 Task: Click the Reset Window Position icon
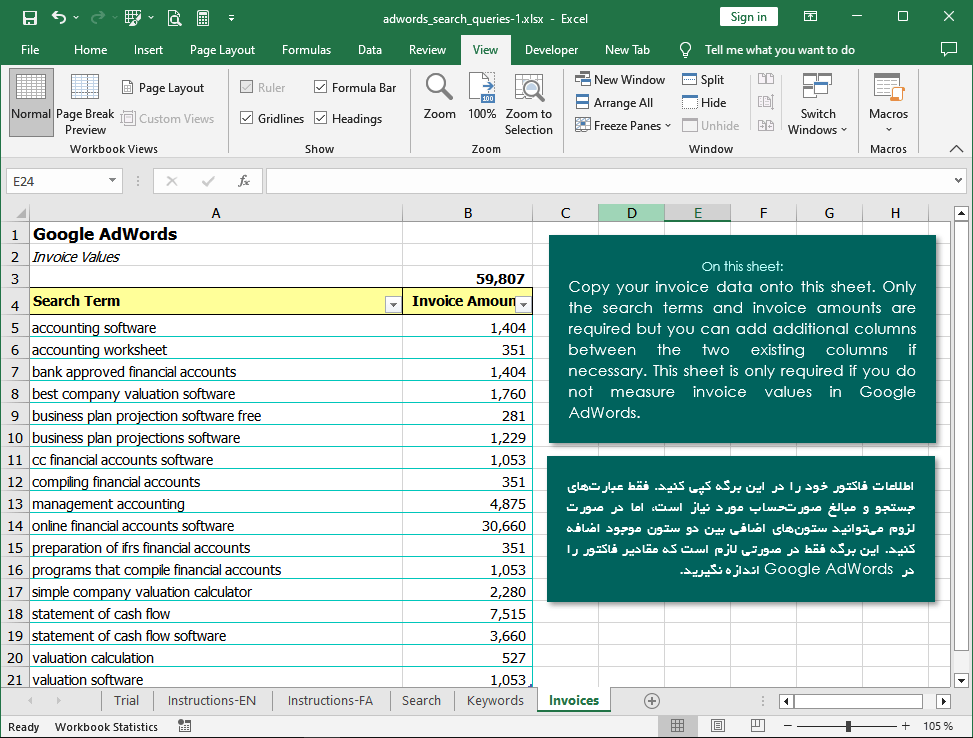point(766,125)
